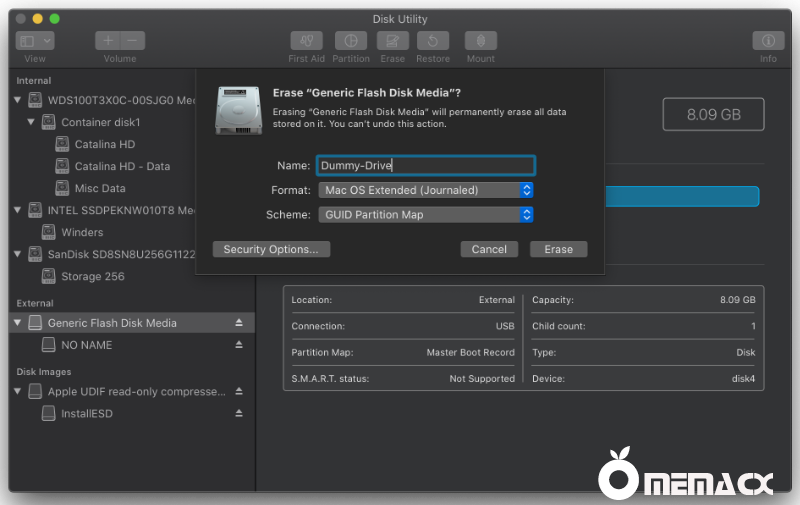Image resolution: width=800 pixels, height=505 pixels.
Task: Click the Security Options button
Action: tap(271, 249)
